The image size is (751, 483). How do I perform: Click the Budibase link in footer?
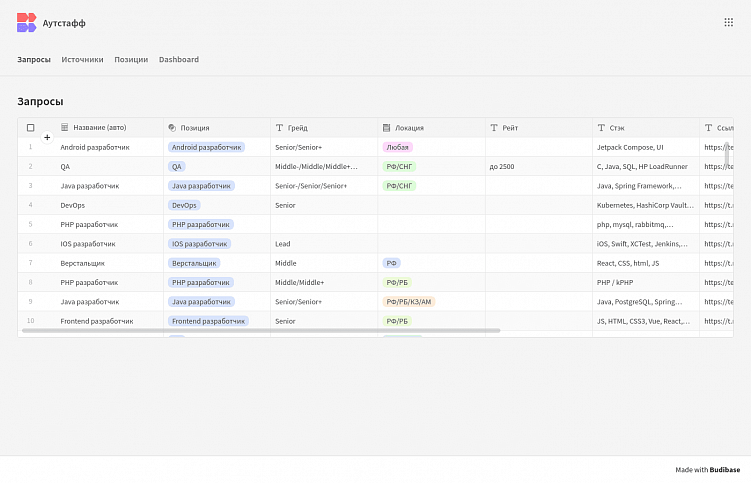click(725, 469)
